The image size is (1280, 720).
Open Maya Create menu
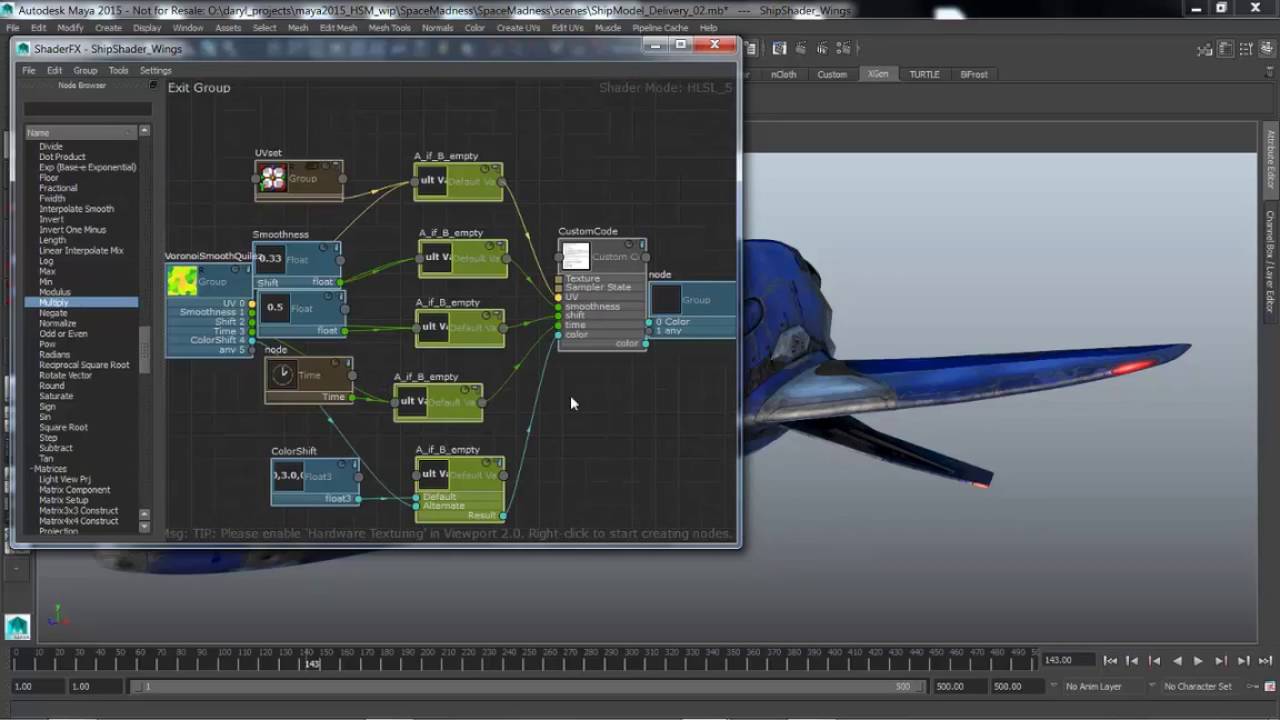click(108, 28)
